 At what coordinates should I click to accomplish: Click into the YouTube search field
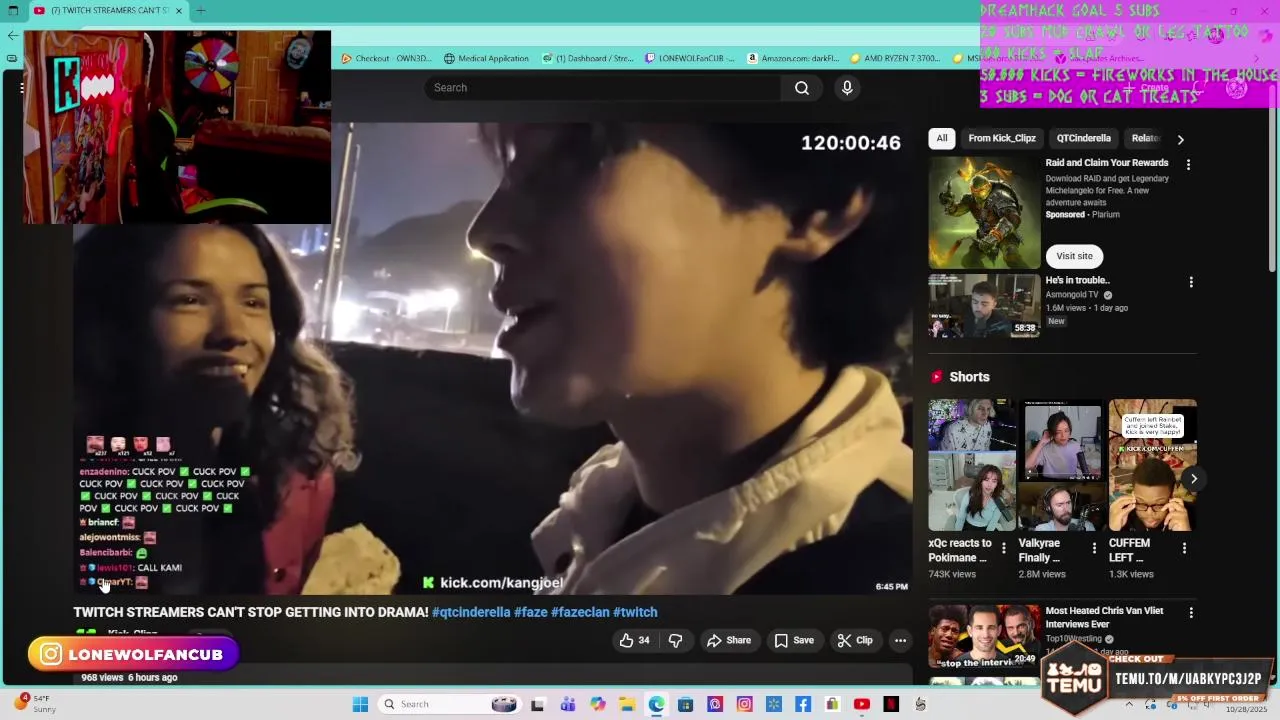[603, 88]
